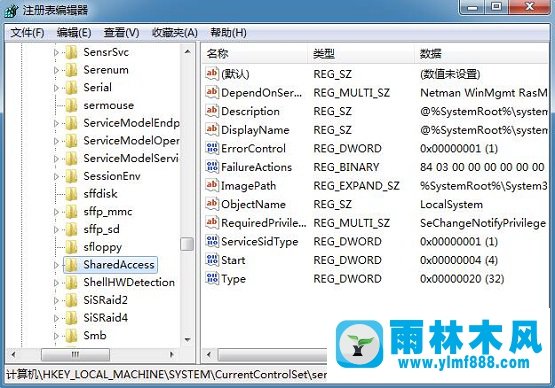Viewport: 555px width, 388px height.
Task: Click the SharedAccess folder icon
Action: tap(71, 265)
